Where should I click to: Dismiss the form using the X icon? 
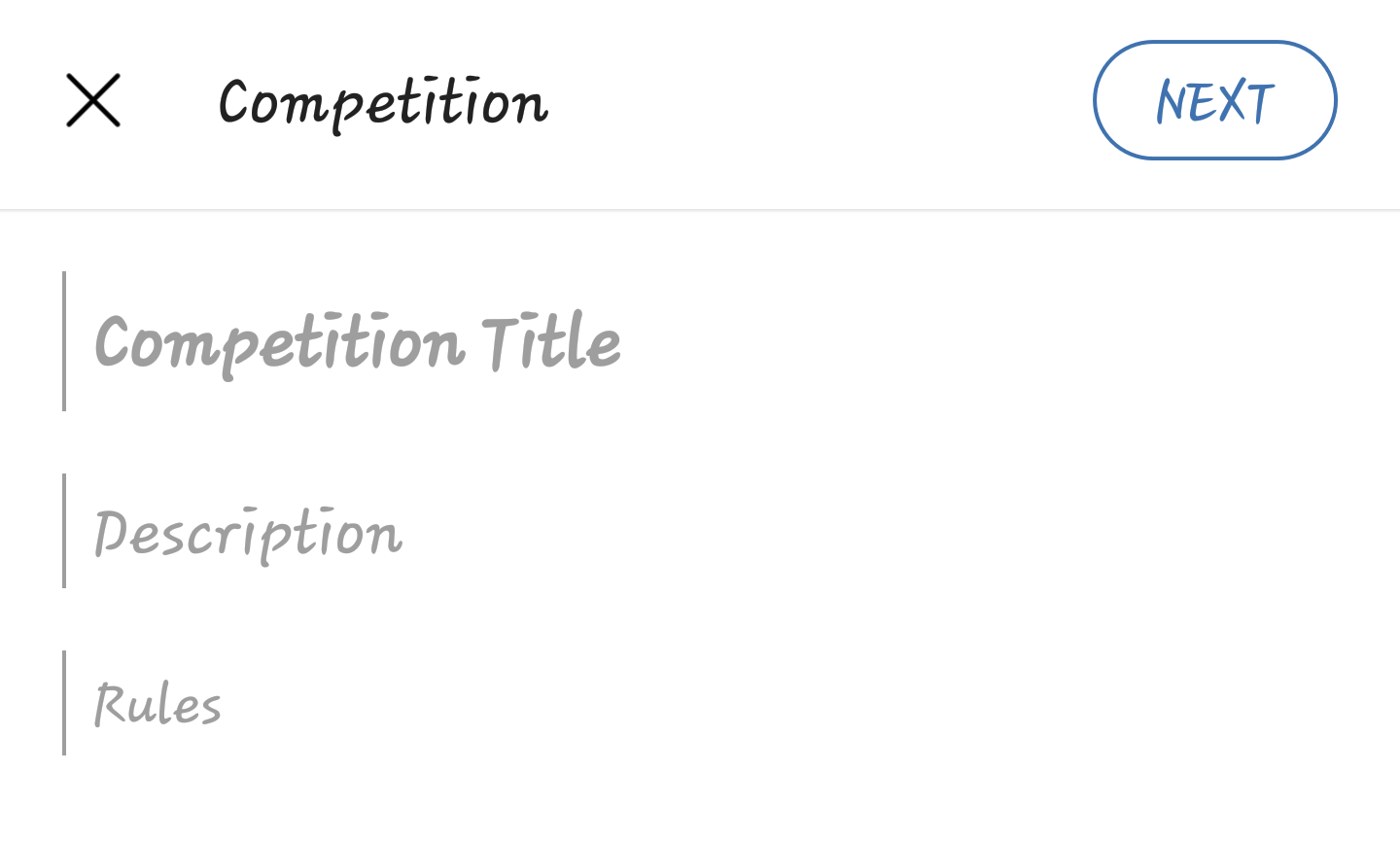93,100
